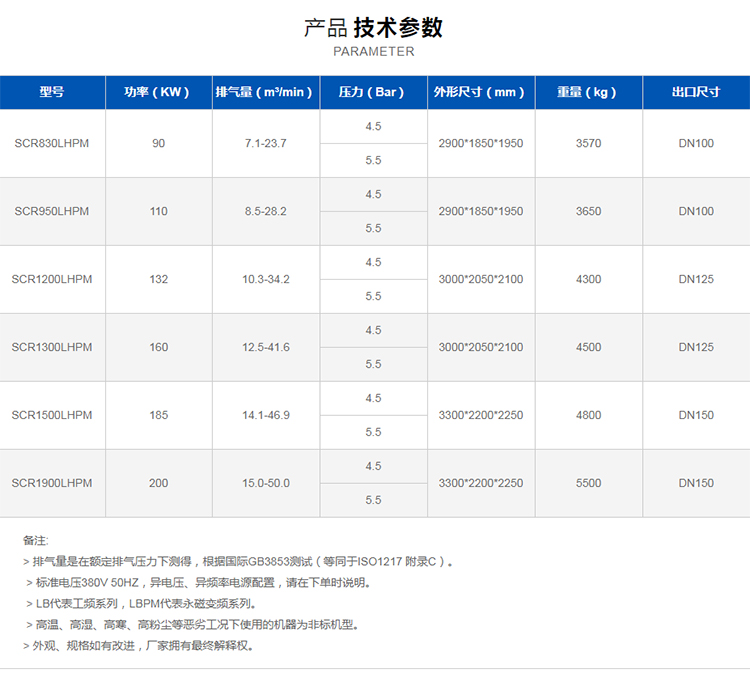This screenshot has height=690, width=750.
Task: Select the SCR1500LHPM model cell
Action: pyautogui.click(x=52, y=415)
